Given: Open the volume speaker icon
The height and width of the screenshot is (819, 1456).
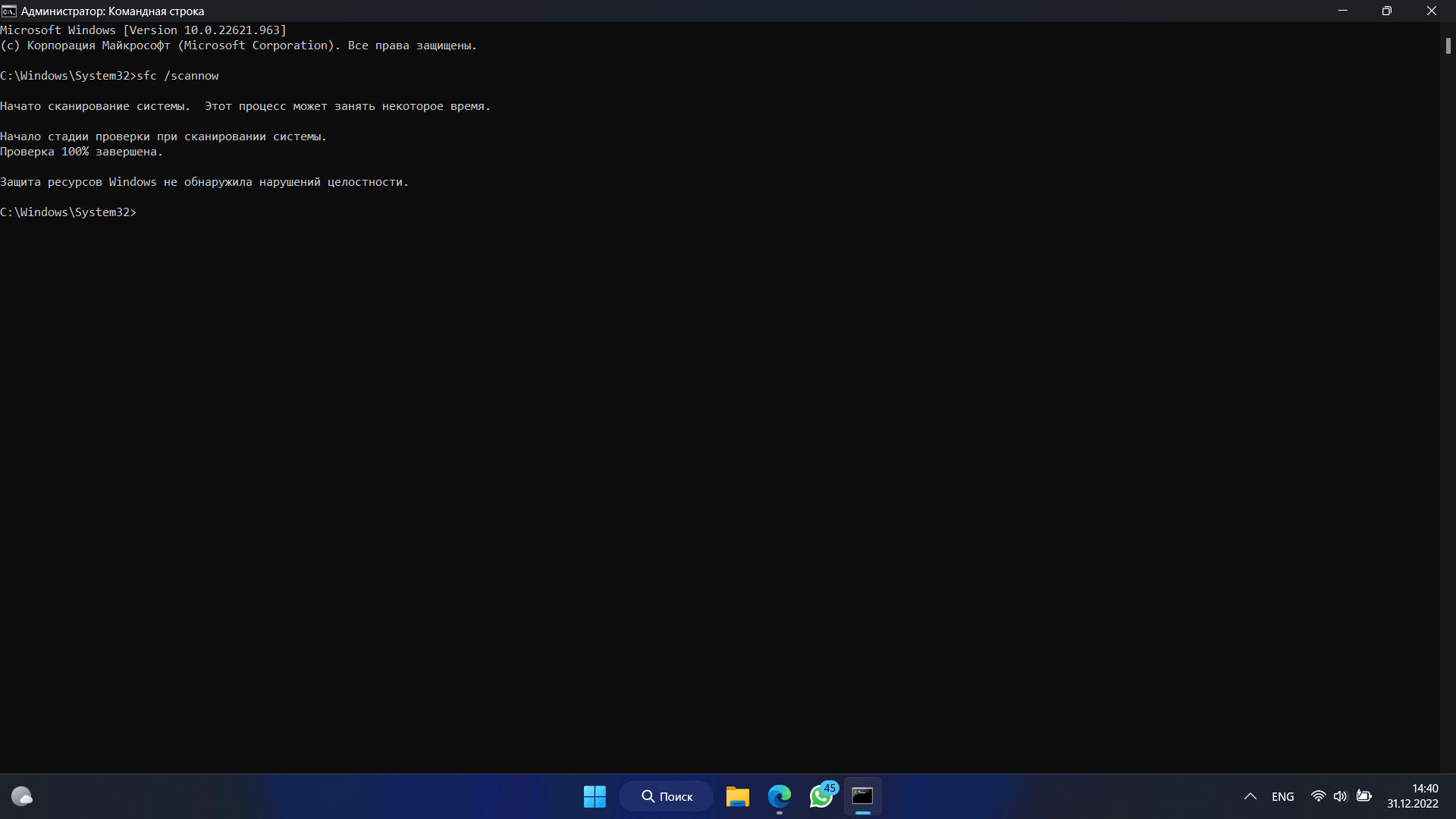Looking at the screenshot, I should [1341, 796].
